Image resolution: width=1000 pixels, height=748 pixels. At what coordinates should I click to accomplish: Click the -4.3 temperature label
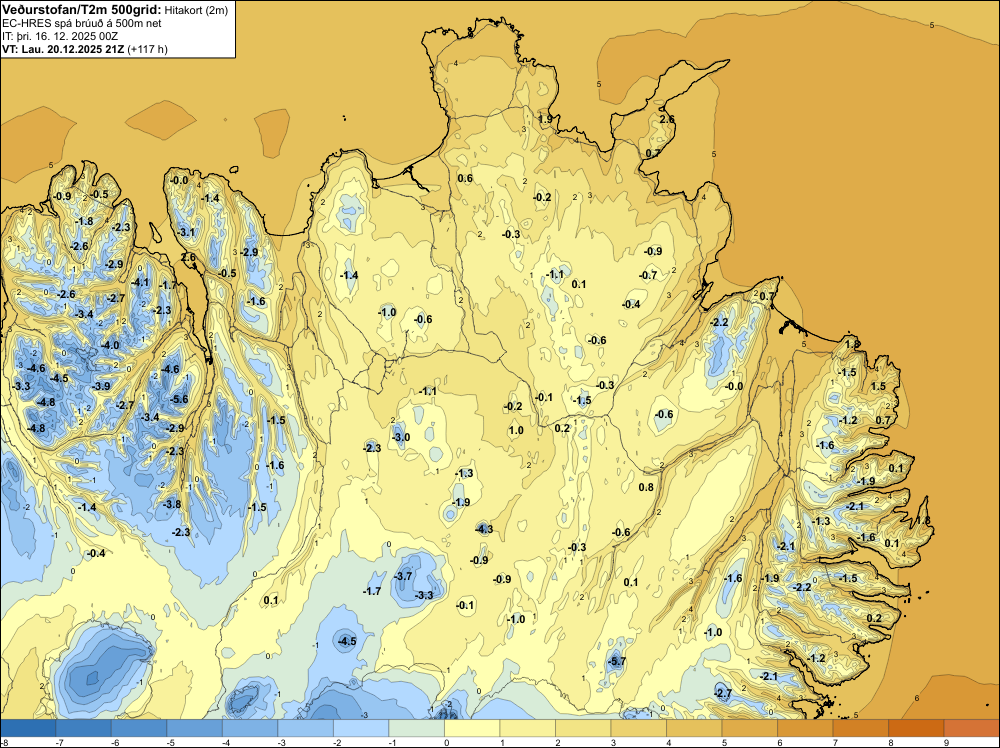485,529
